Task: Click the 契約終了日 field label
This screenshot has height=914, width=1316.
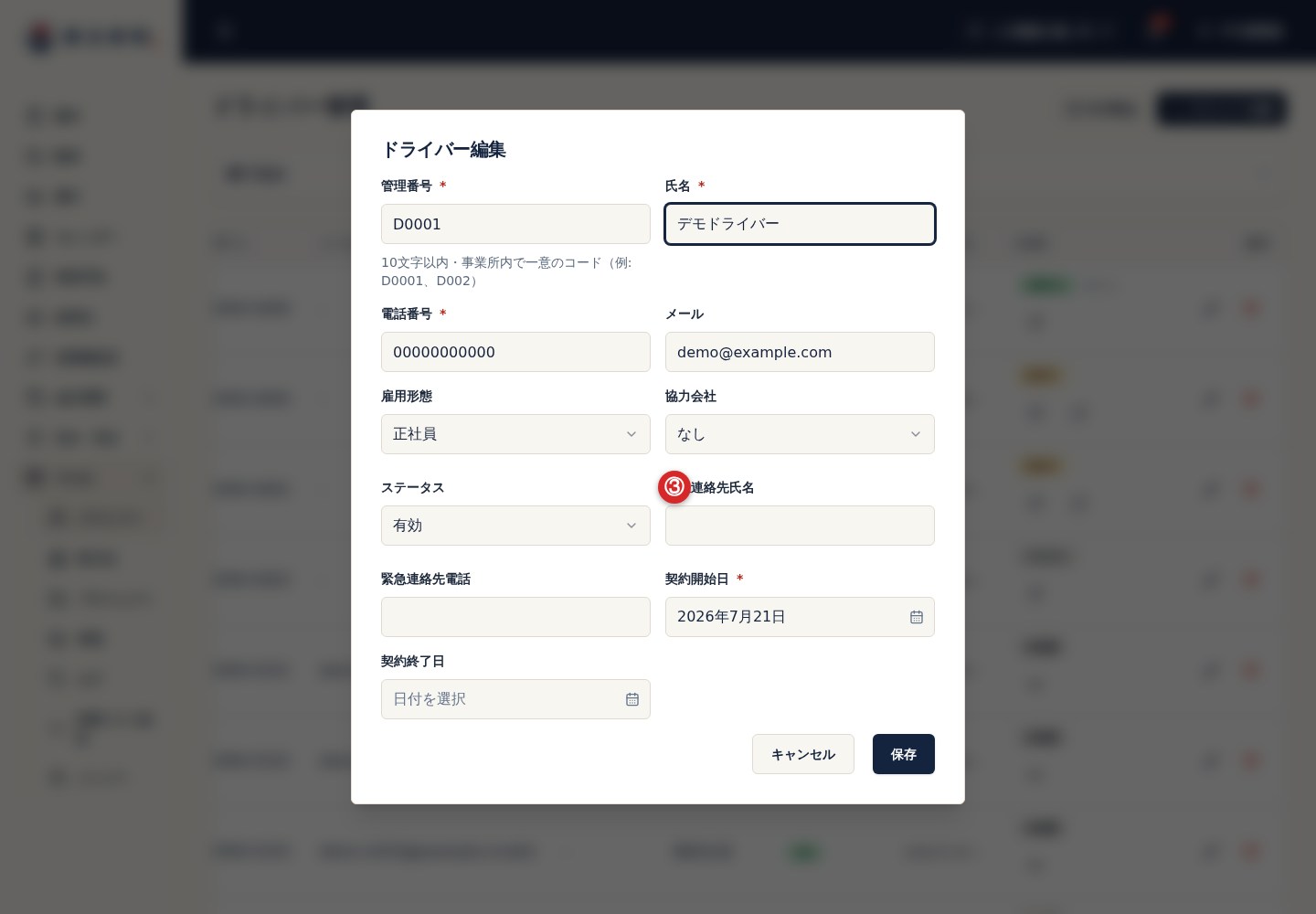Action: 413,661
